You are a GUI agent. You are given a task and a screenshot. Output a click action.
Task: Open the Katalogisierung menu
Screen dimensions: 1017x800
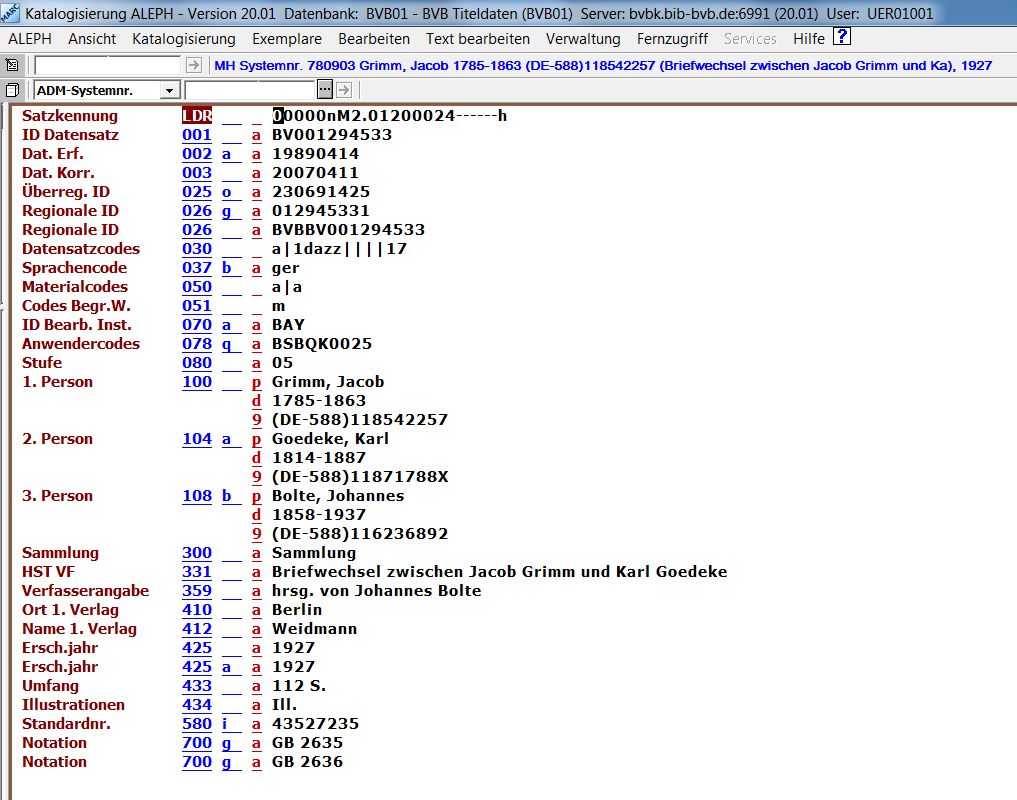(x=184, y=39)
